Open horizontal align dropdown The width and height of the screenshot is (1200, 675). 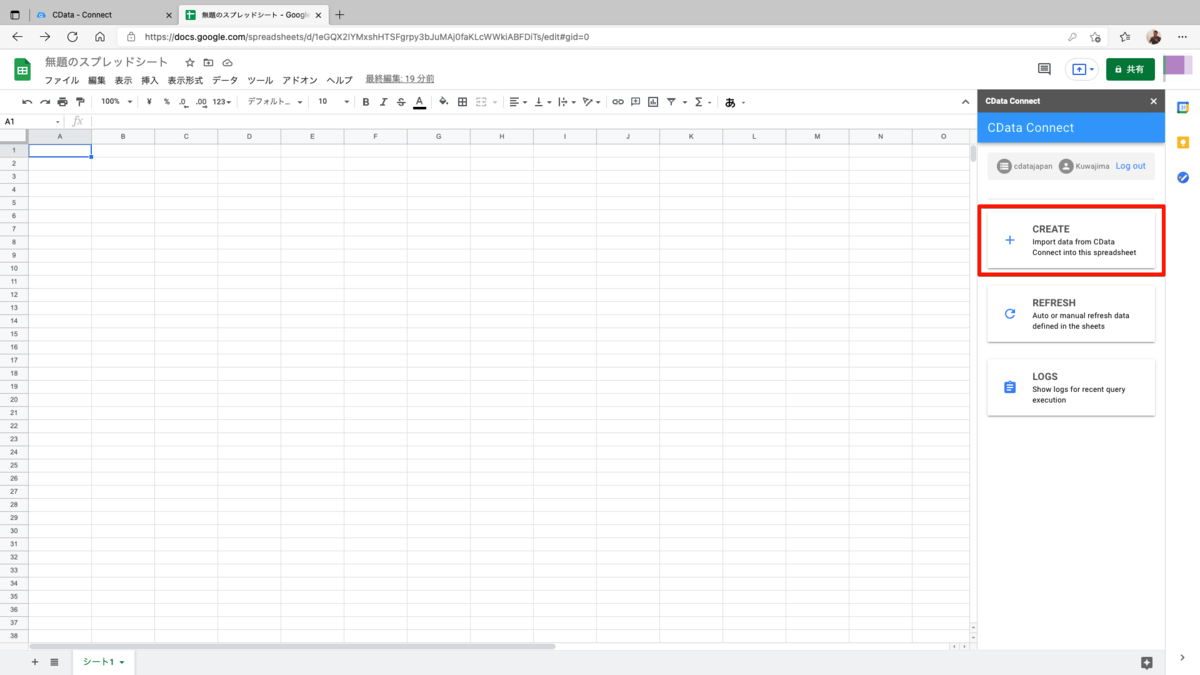click(x=517, y=102)
